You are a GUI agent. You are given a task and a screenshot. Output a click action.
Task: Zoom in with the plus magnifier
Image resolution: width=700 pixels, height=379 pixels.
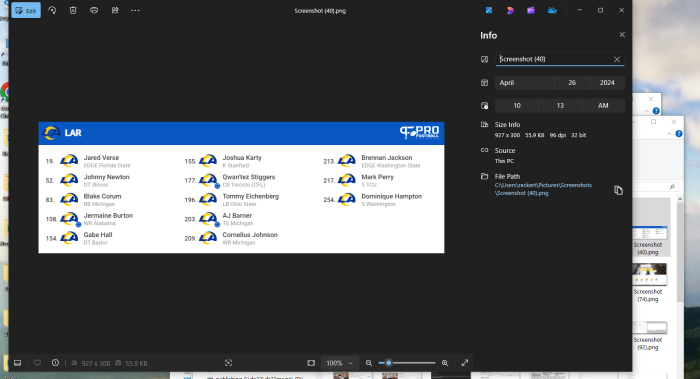(x=445, y=363)
